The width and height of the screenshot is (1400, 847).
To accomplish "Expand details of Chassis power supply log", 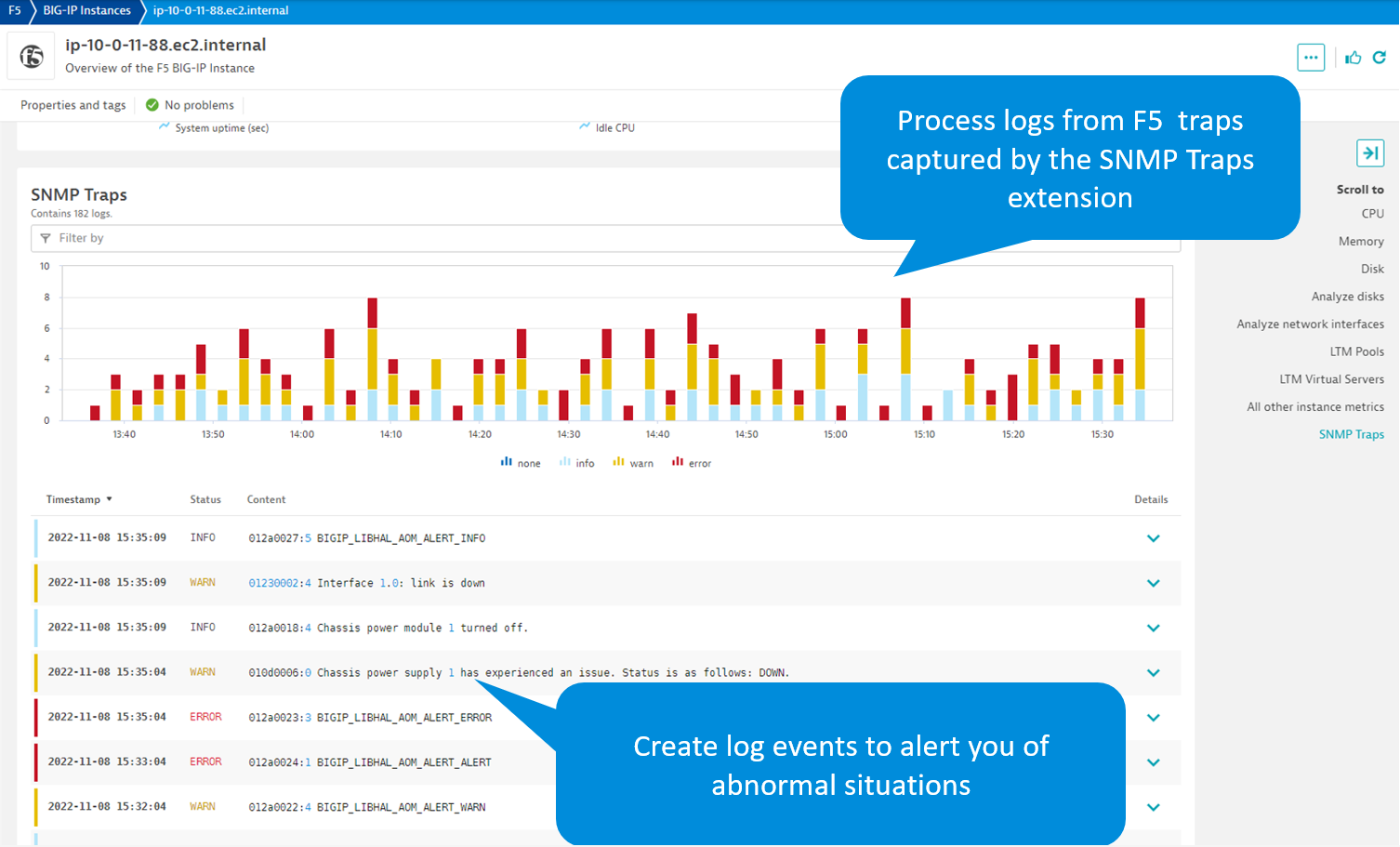I will click(1153, 672).
